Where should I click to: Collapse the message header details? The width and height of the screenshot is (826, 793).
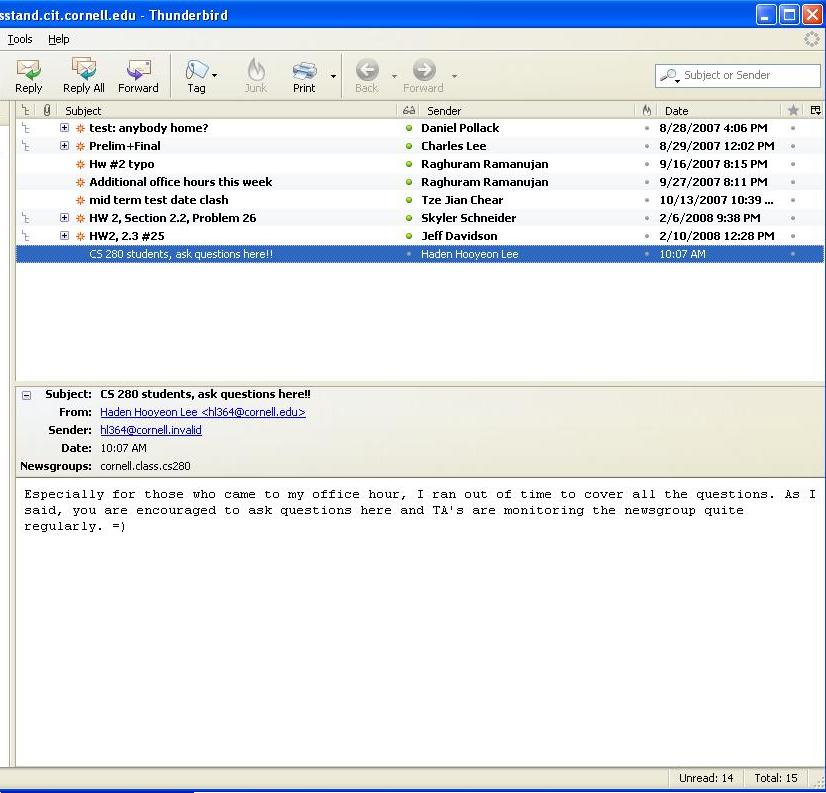pyautogui.click(x=27, y=395)
